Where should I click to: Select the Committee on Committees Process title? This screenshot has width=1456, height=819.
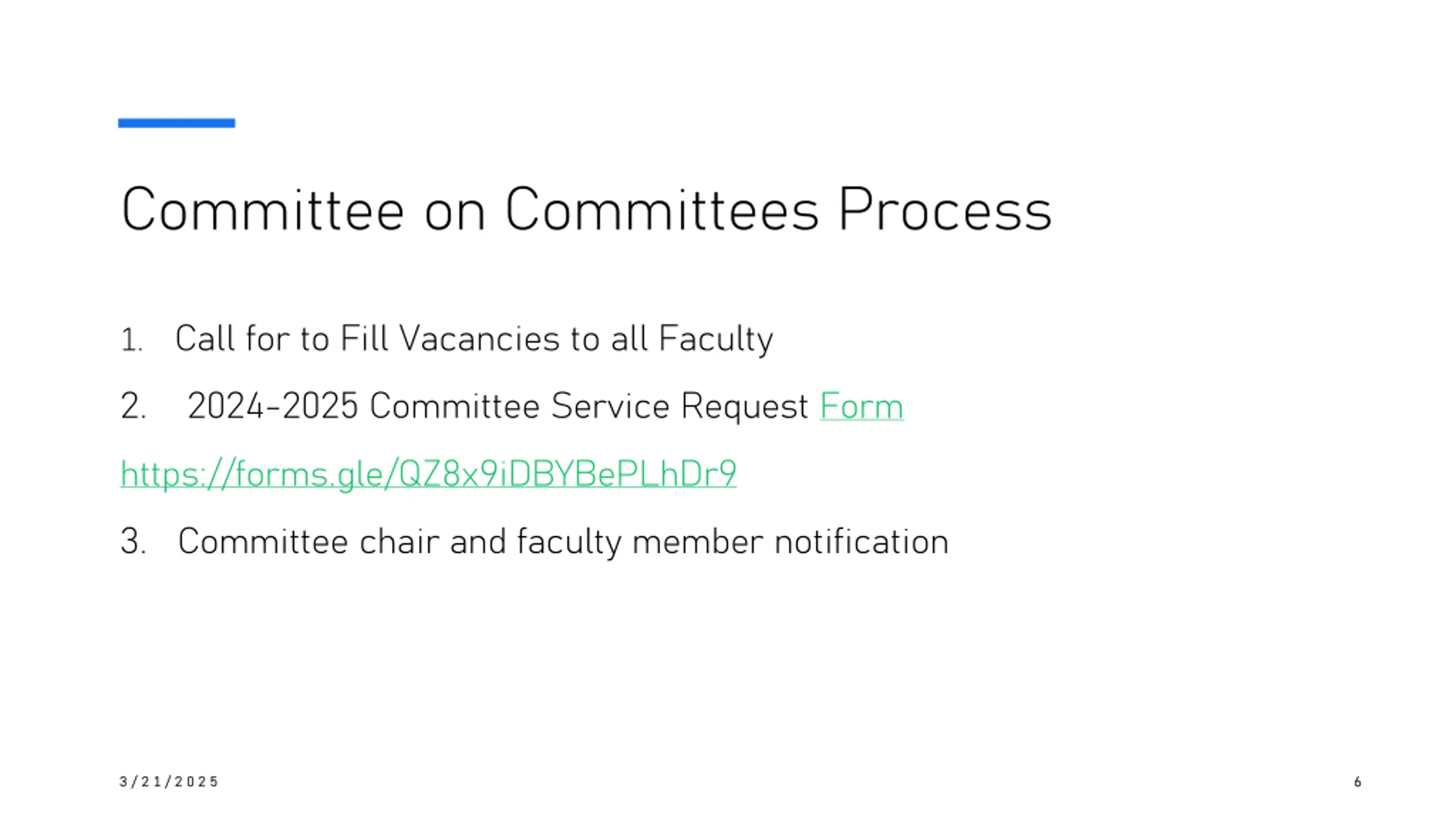point(586,209)
